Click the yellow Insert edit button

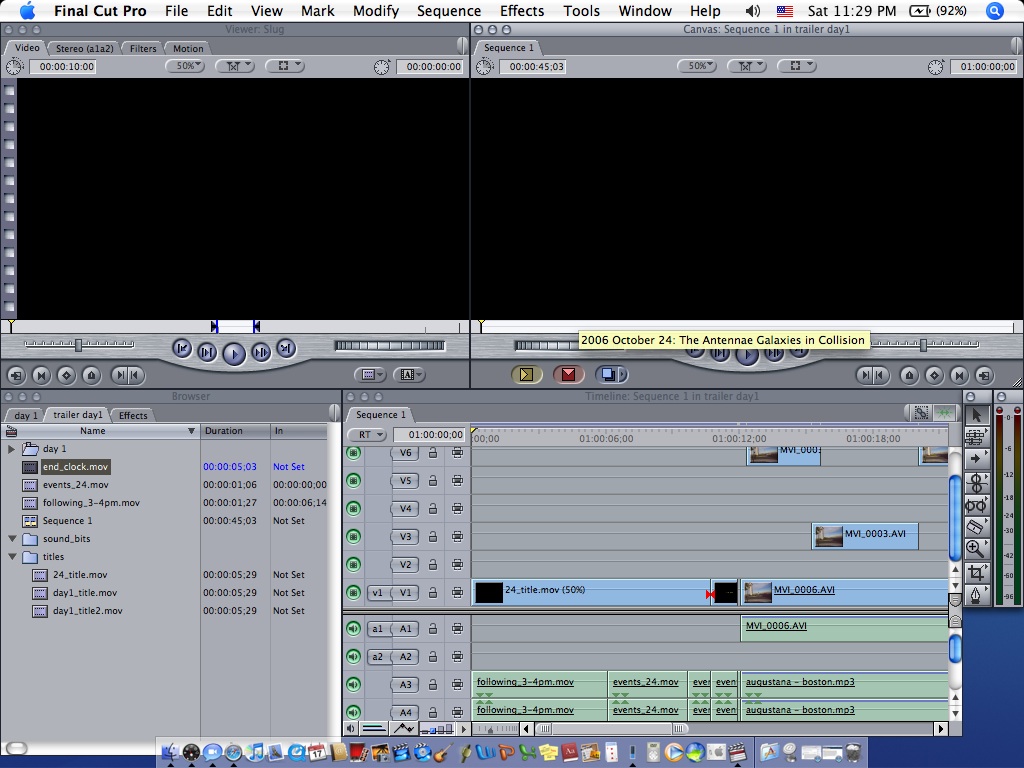526,374
